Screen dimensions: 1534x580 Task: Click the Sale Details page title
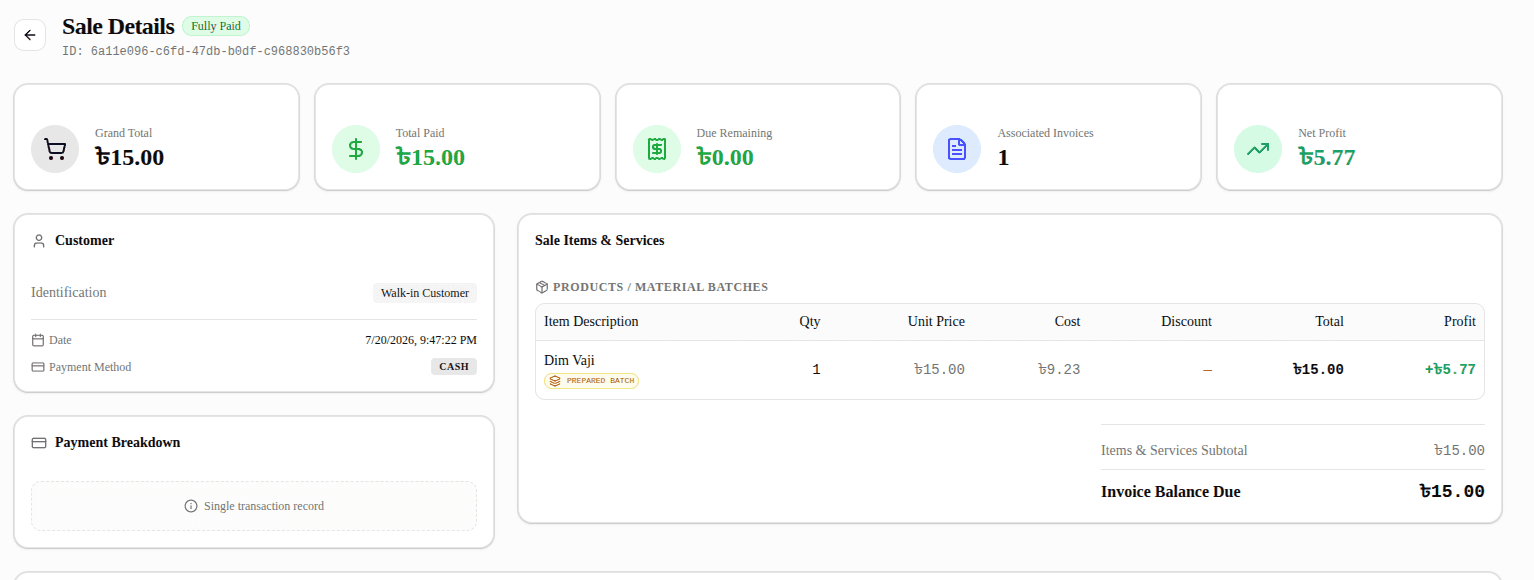click(x=118, y=27)
